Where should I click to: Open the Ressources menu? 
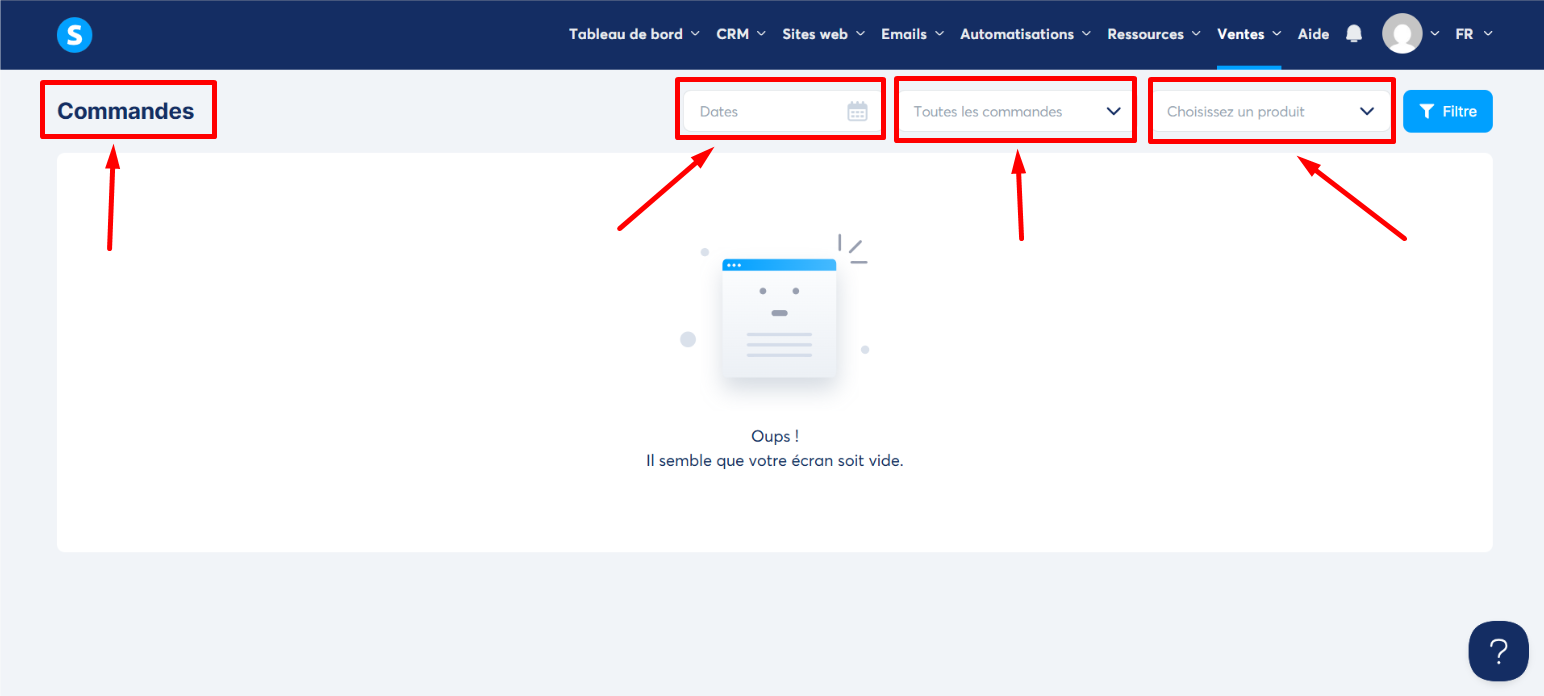[x=1154, y=34]
